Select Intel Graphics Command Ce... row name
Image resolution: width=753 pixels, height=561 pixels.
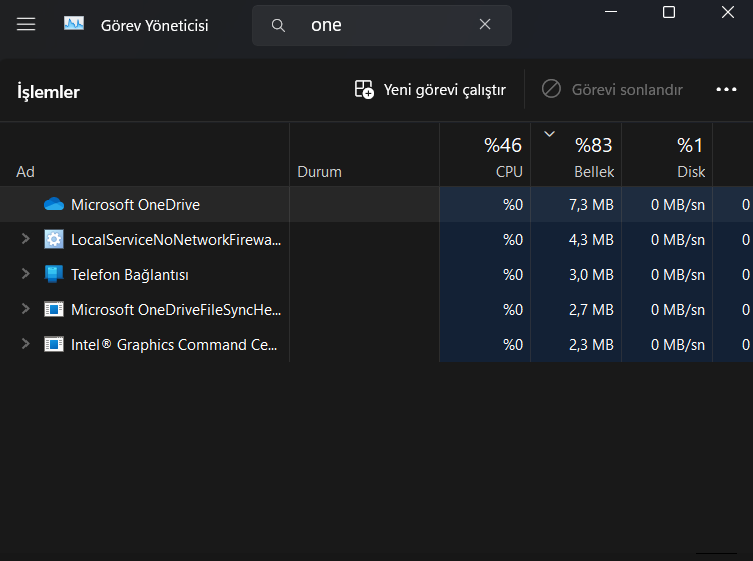click(x=174, y=345)
